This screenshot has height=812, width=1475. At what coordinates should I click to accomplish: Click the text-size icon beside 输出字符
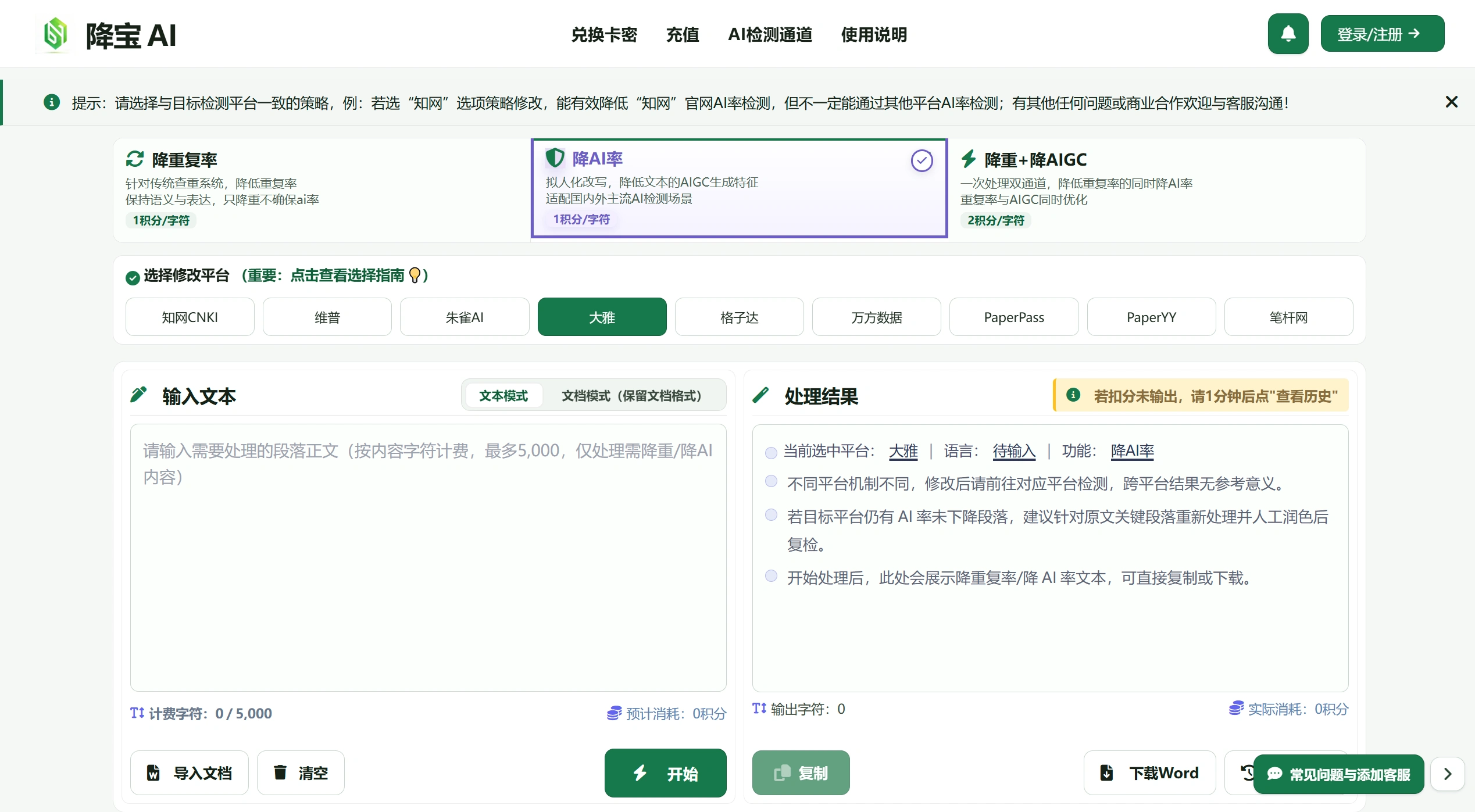(759, 708)
